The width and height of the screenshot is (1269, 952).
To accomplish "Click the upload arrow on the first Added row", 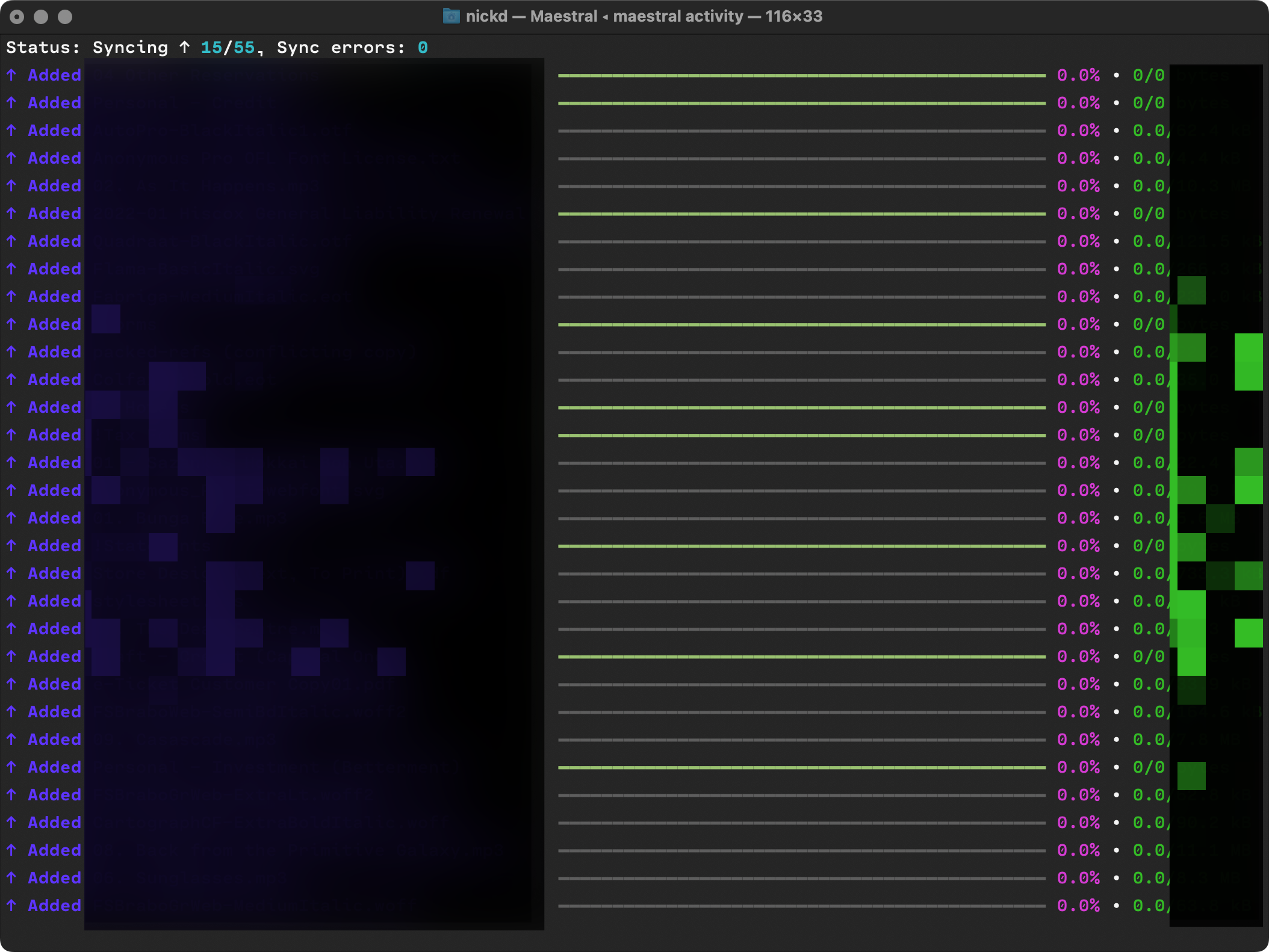I will [x=10, y=75].
